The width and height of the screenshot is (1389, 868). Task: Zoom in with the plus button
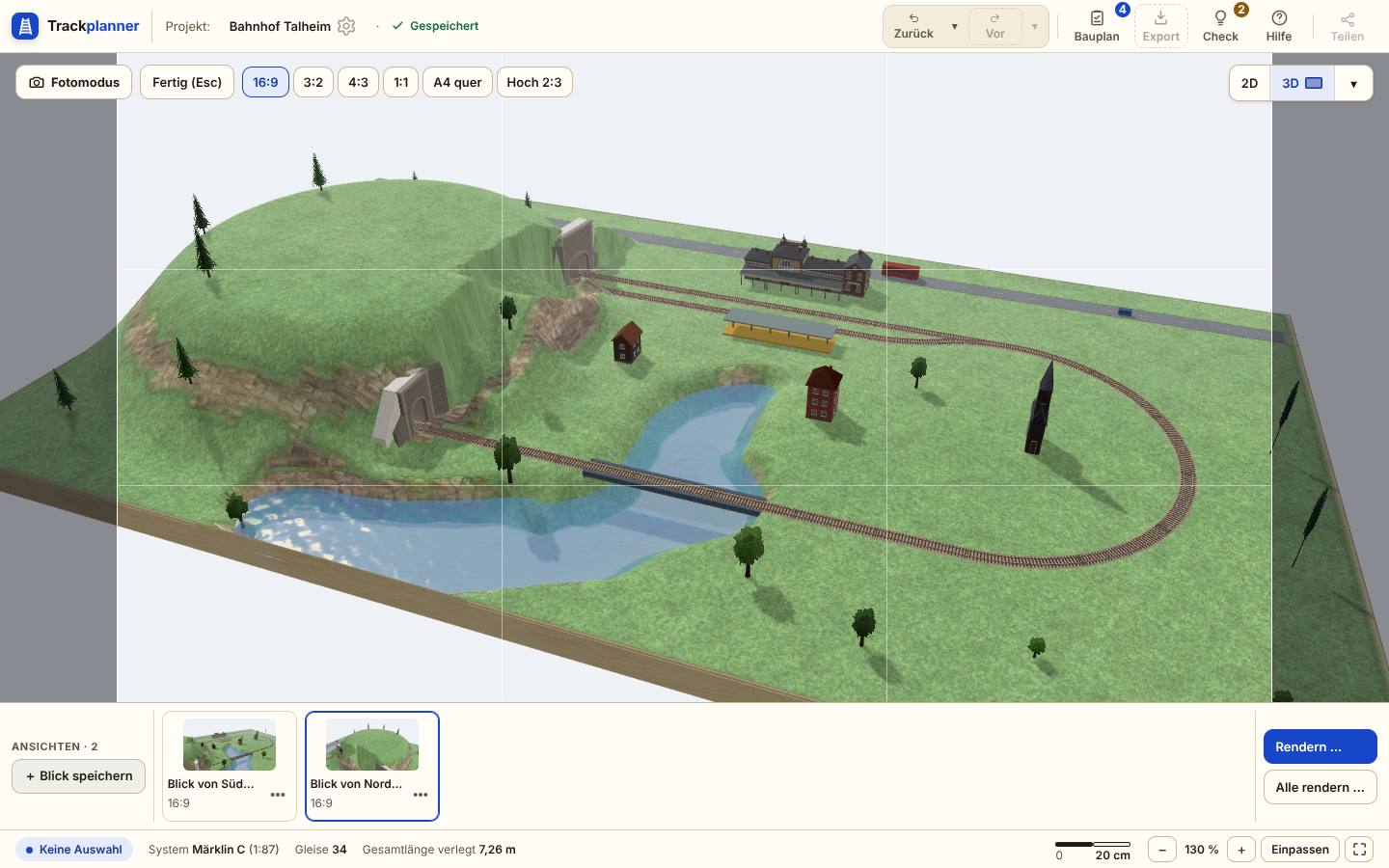(x=1241, y=850)
